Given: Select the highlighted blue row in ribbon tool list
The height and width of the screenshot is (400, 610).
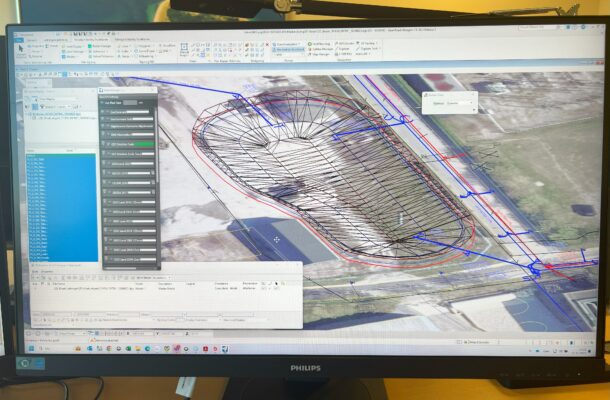Looking at the screenshot, I should tap(289, 50).
